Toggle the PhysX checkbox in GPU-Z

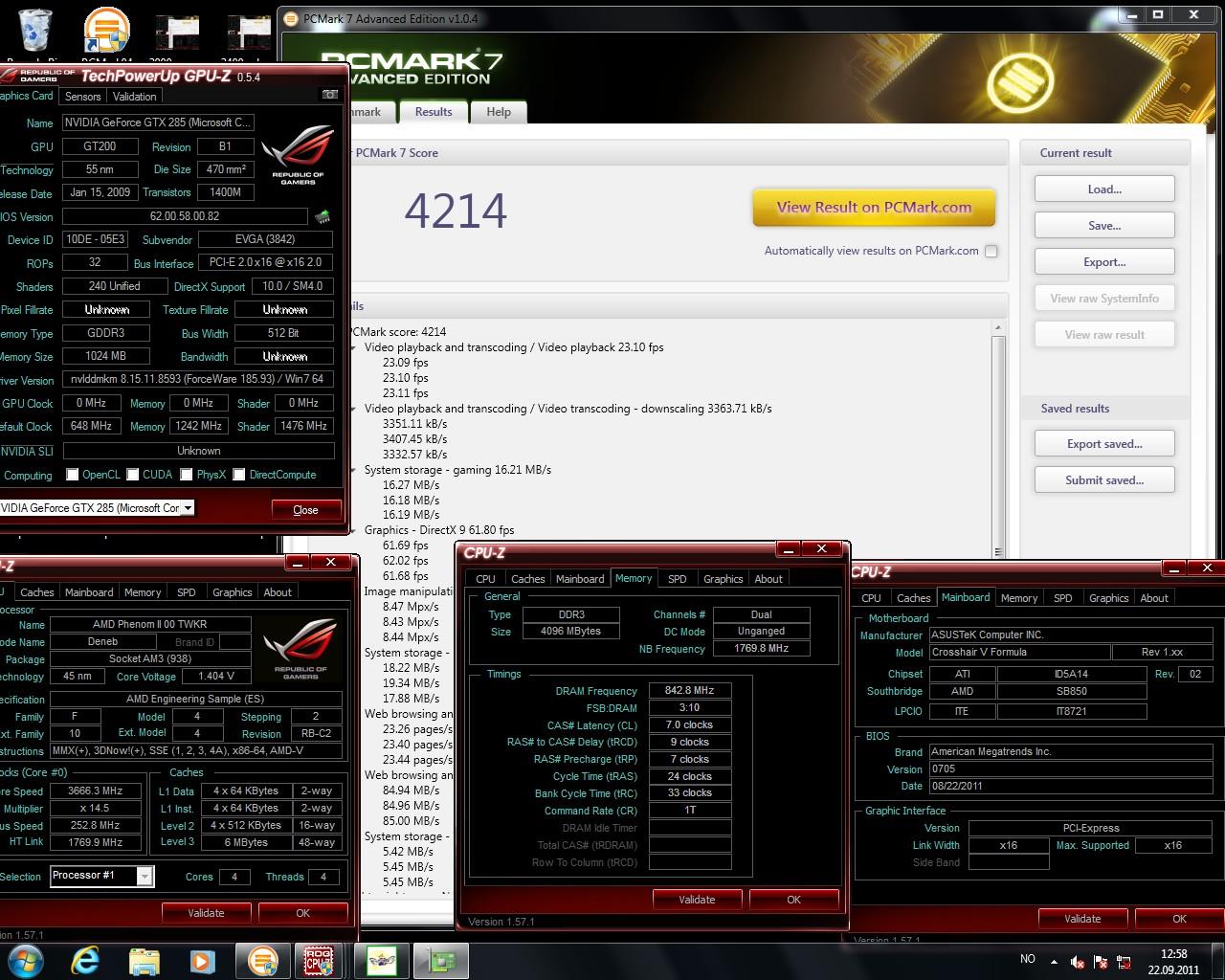[187, 475]
